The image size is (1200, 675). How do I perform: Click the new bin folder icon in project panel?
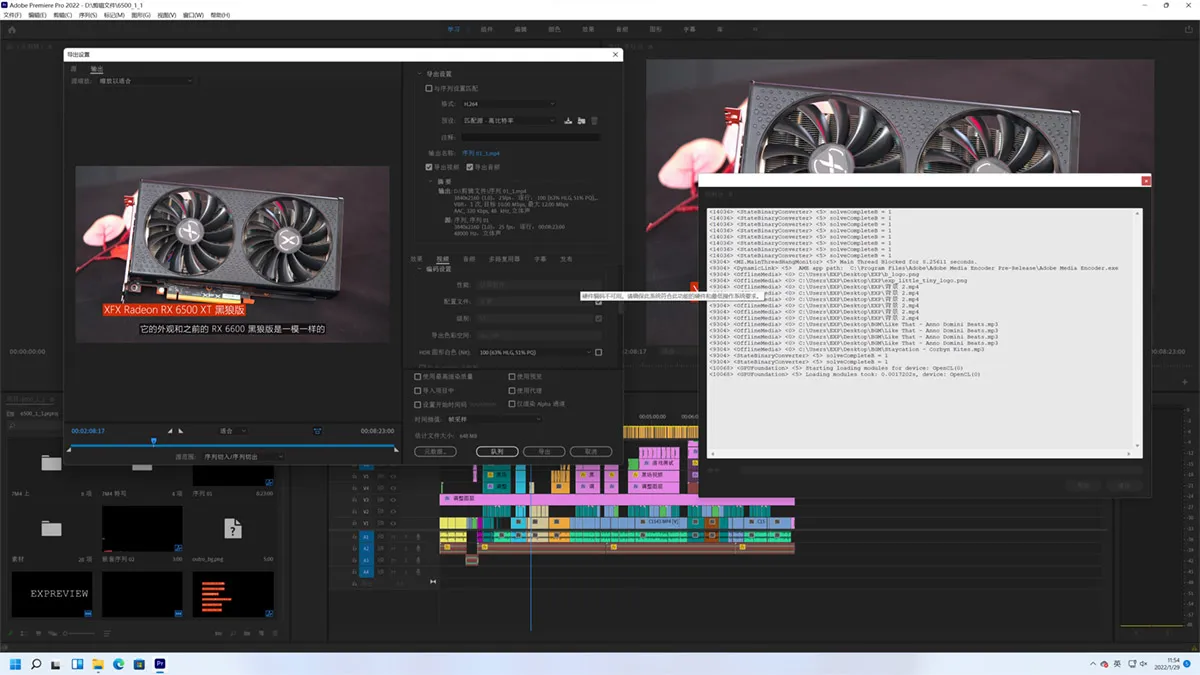click(245, 634)
